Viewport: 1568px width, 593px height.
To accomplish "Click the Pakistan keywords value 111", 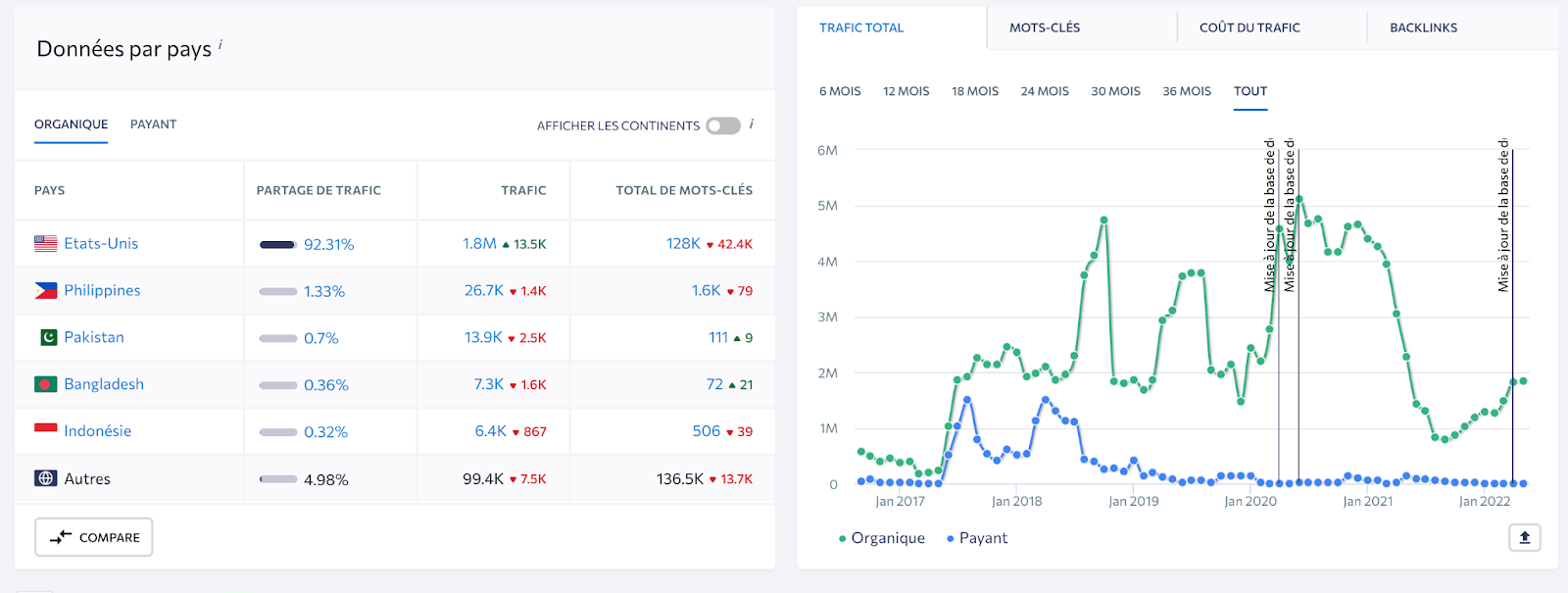I will click(x=718, y=337).
